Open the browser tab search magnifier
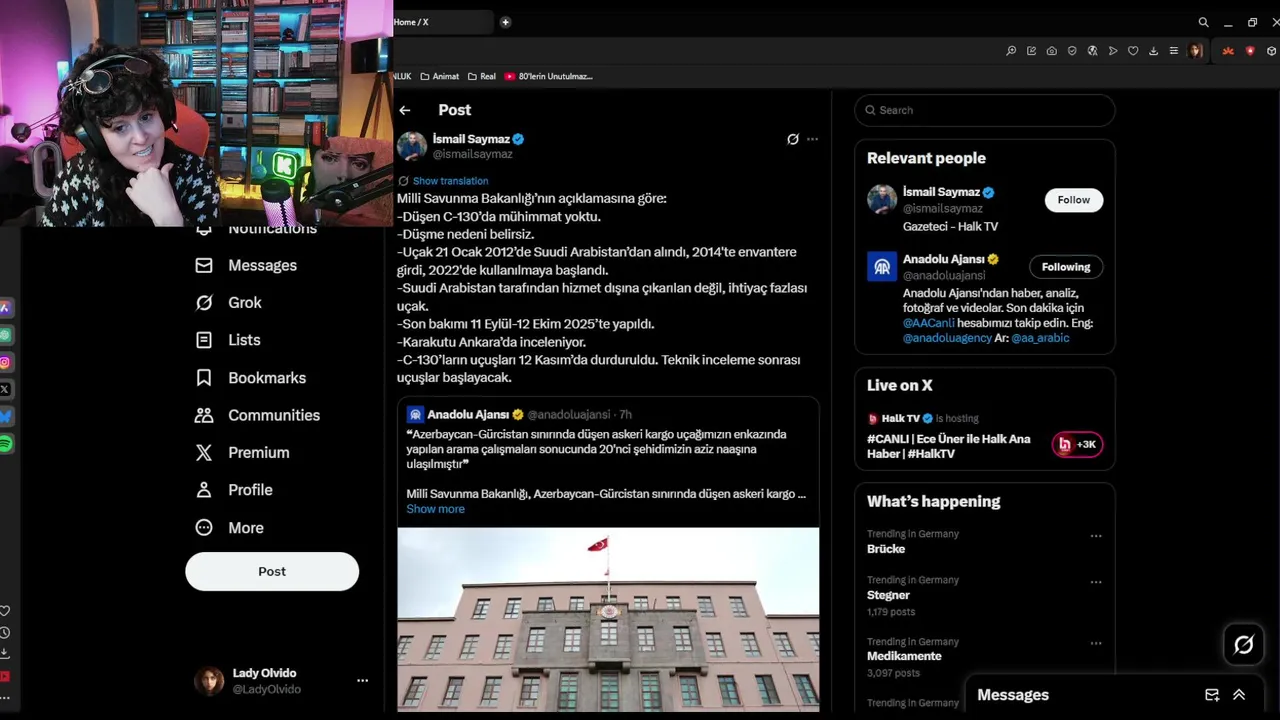 pos(1203,22)
